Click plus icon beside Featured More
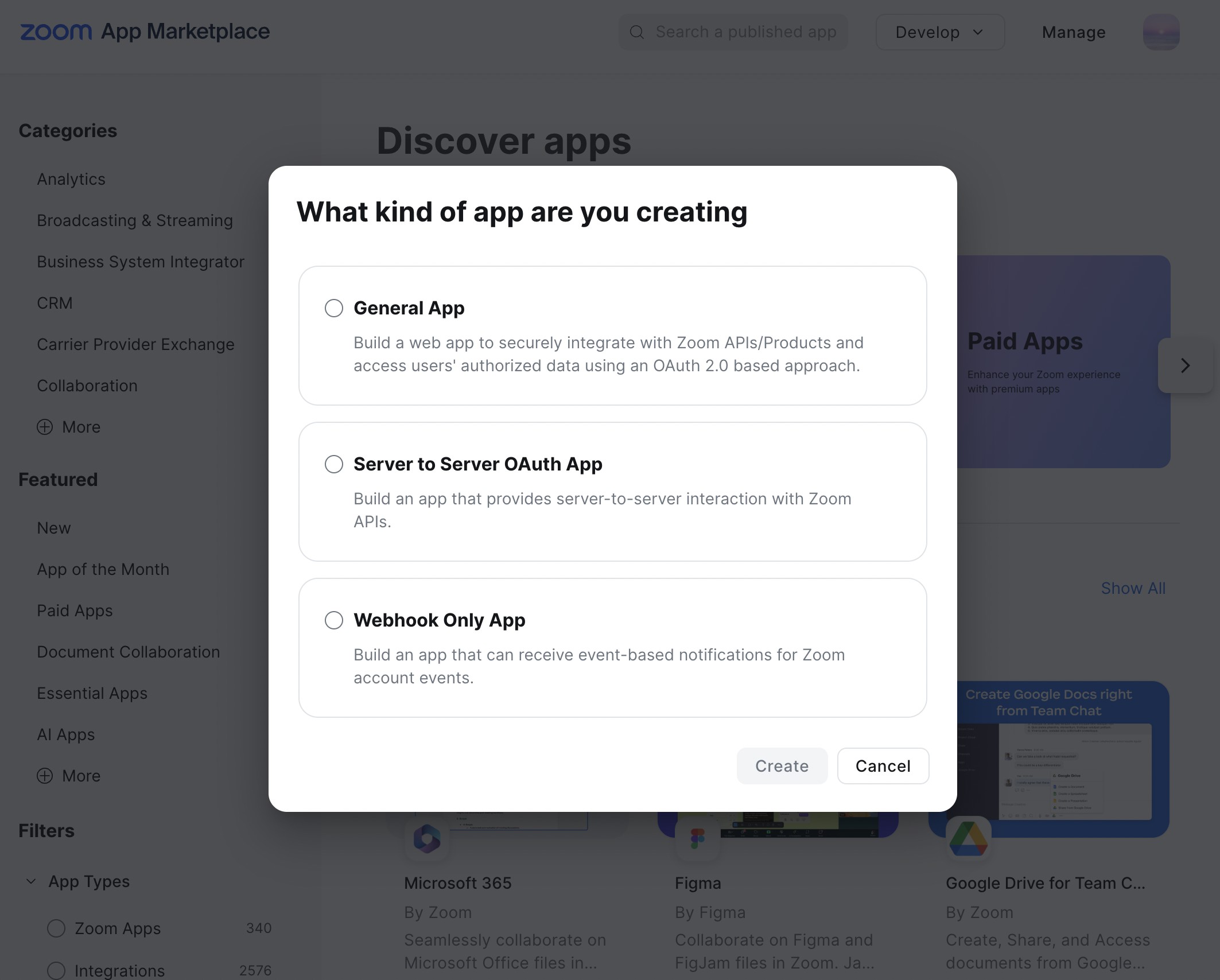1220x980 pixels. [x=45, y=776]
